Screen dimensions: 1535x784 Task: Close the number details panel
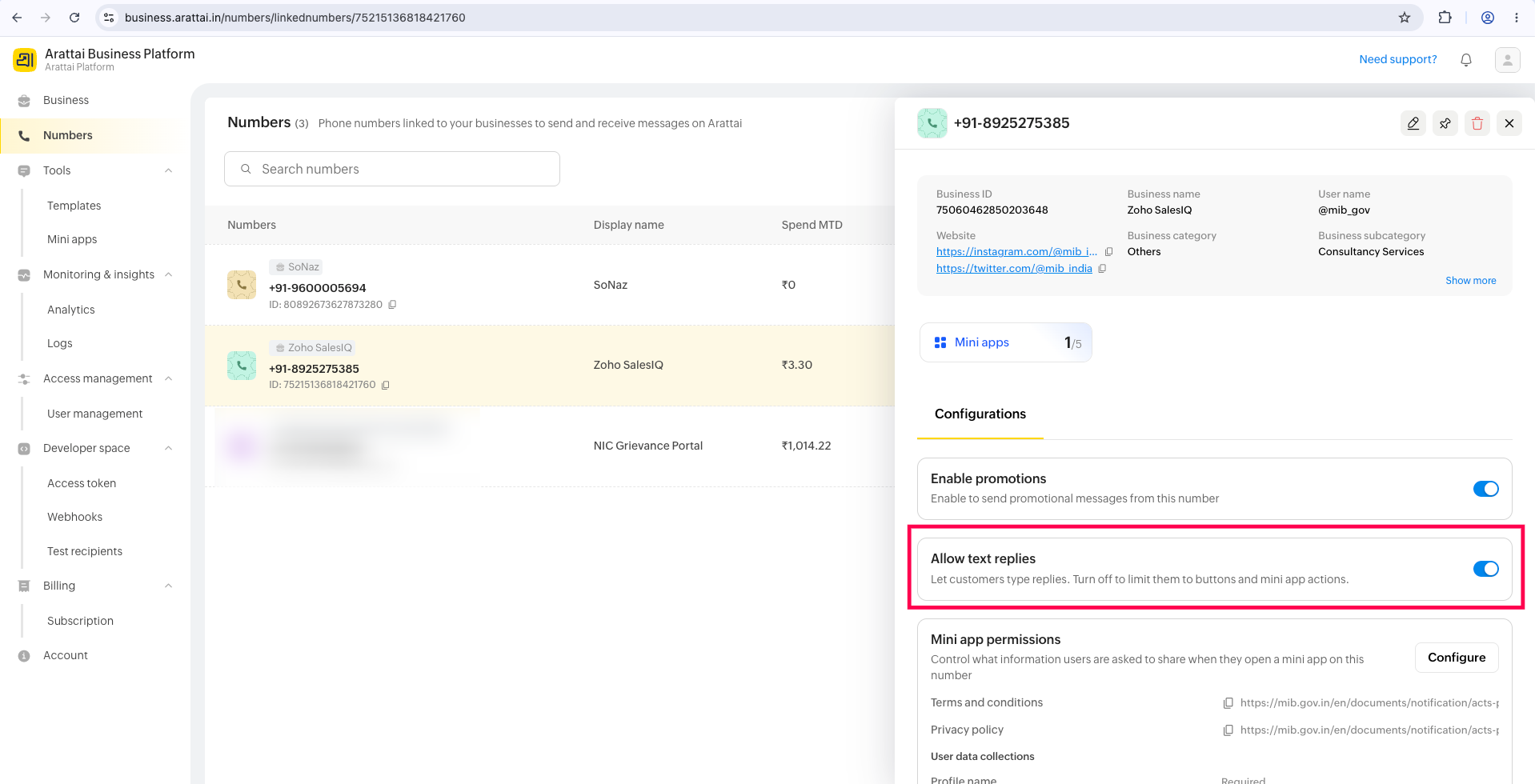coord(1509,123)
